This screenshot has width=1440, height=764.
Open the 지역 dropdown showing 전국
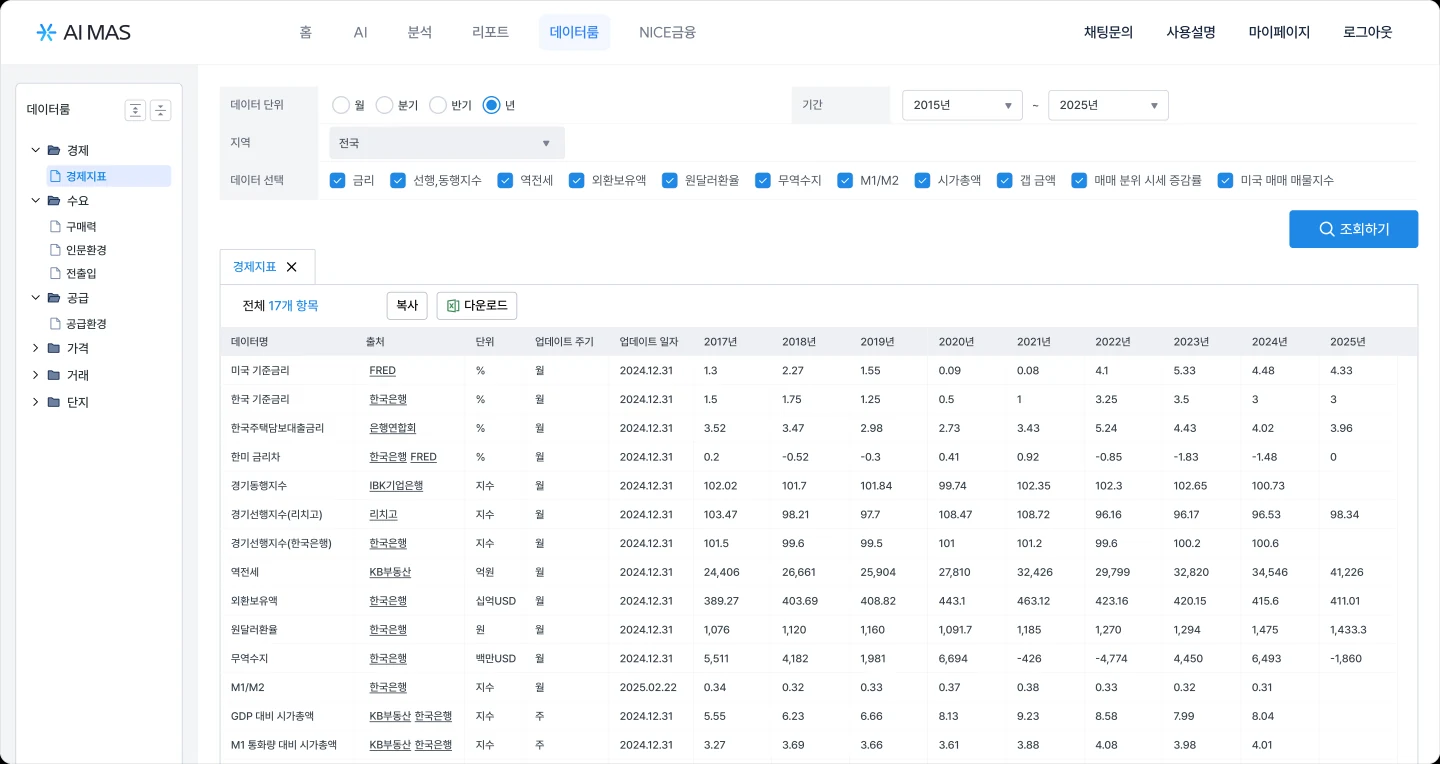pos(447,143)
